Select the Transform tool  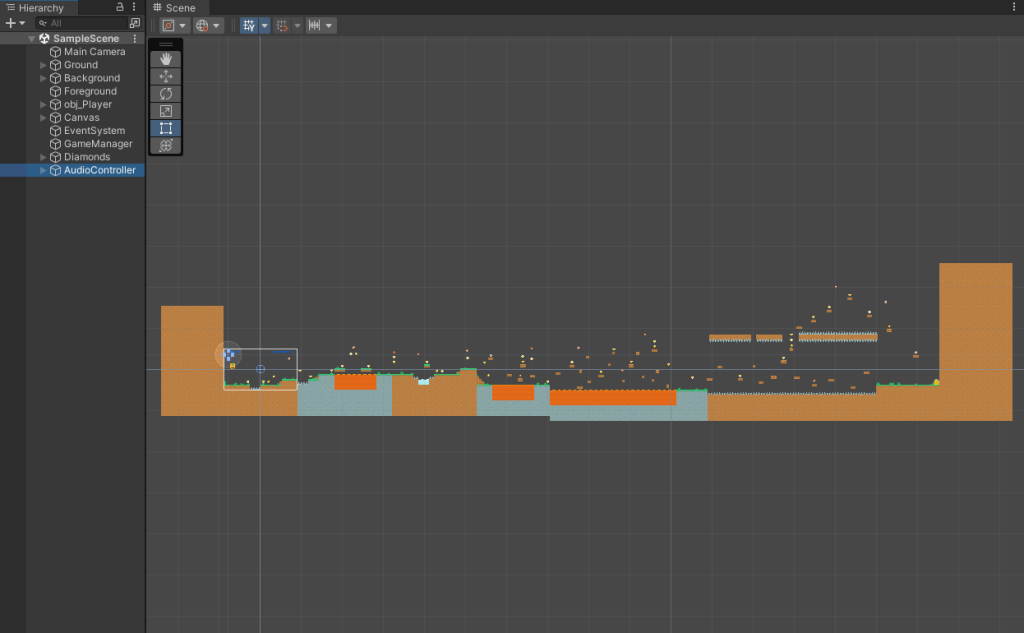[166, 145]
